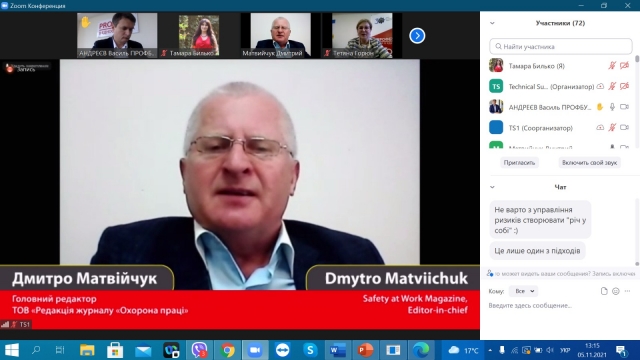Click Тамара Билько's avatar in the participants list
640x360 pixels.
(496, 66)
